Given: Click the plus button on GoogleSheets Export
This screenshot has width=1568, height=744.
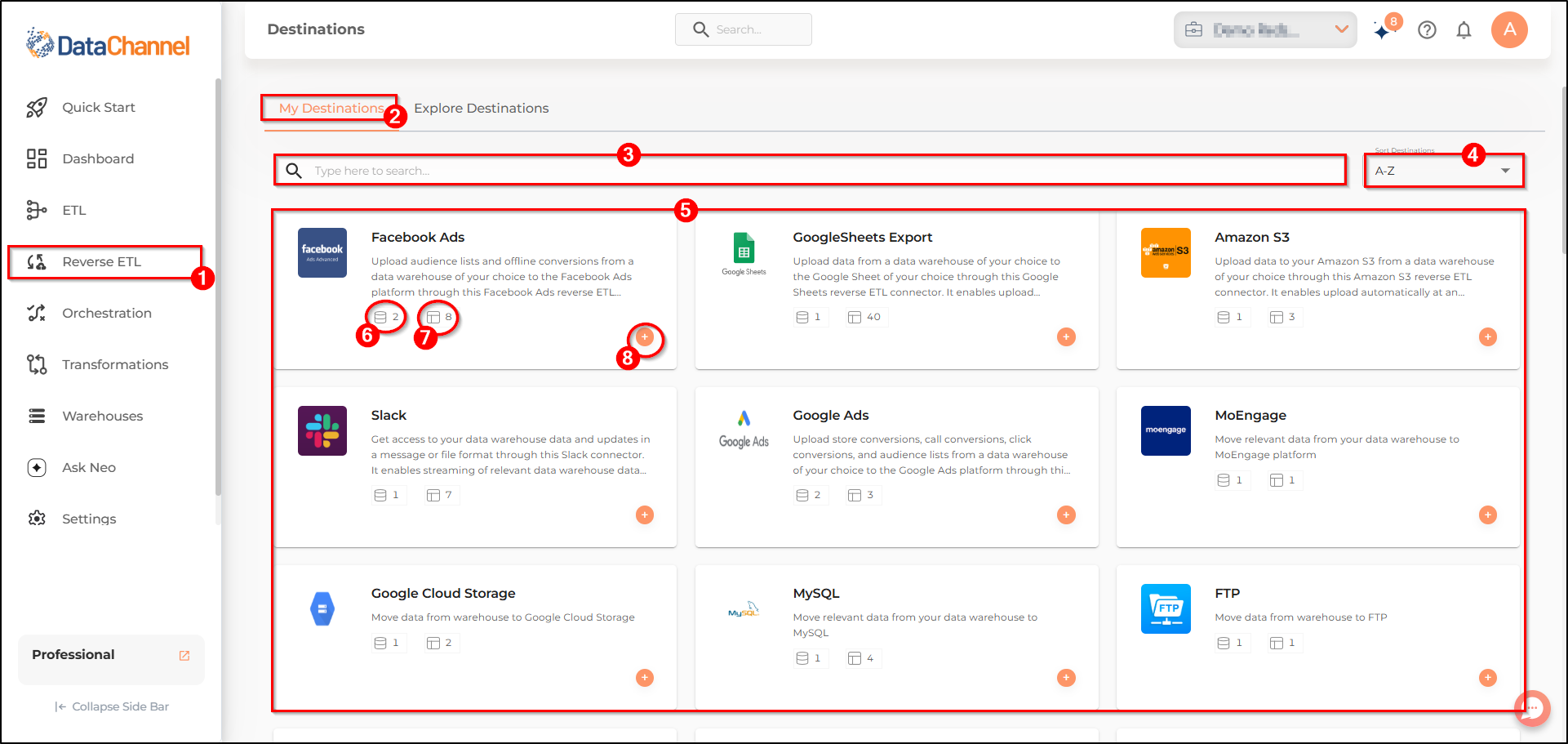Looking at the screenshot, I should (x=1066, y=336).
